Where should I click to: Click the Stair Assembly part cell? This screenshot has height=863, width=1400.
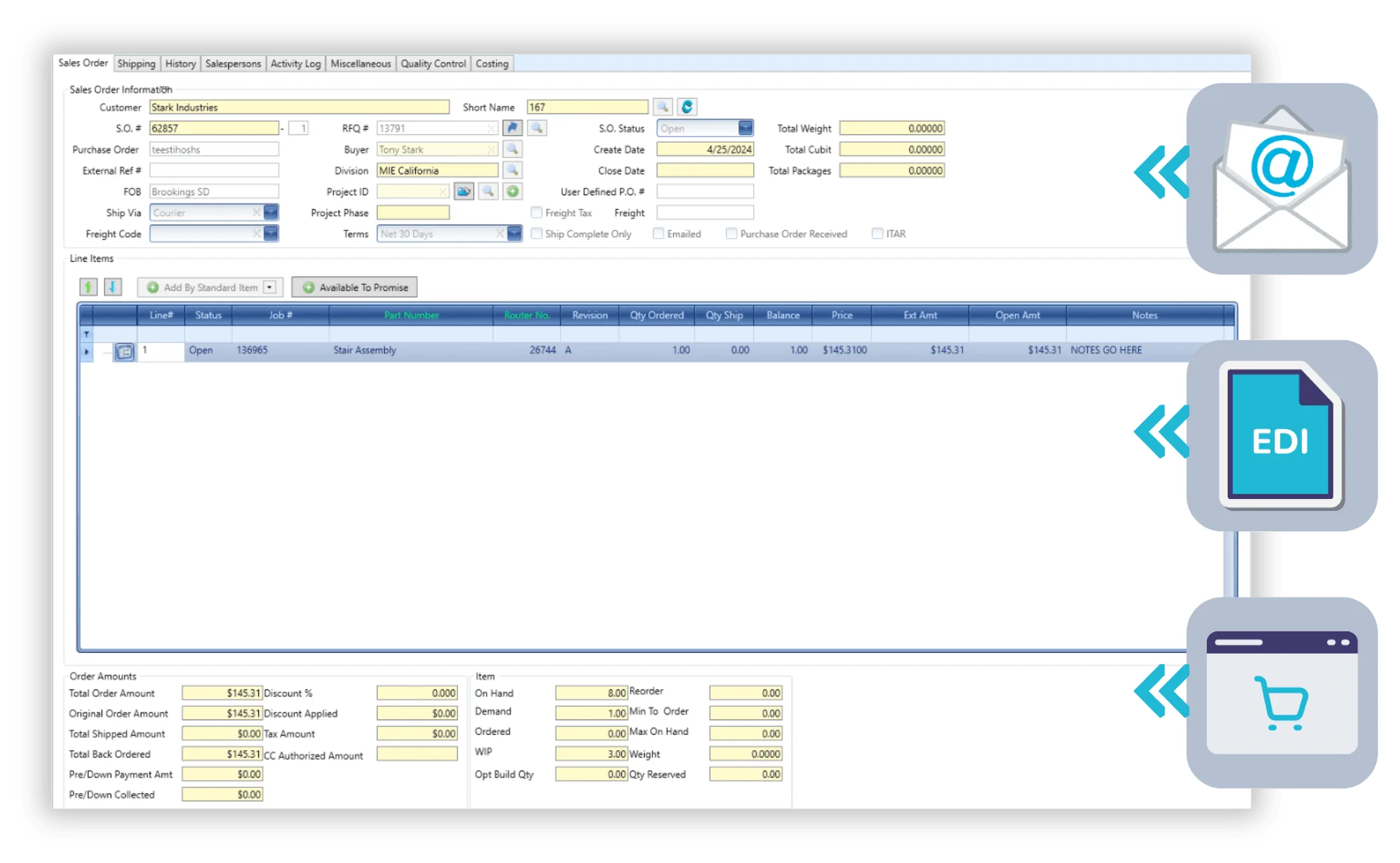(x=411, y=350)
